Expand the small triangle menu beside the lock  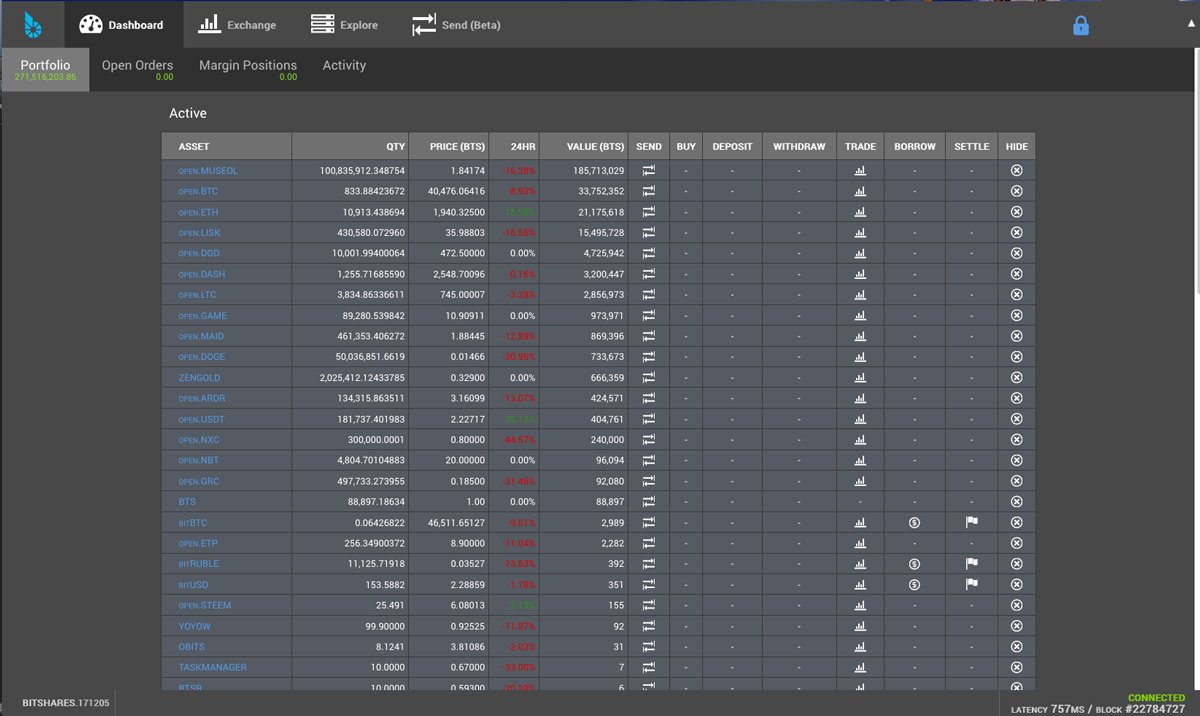pos(1189,22)
